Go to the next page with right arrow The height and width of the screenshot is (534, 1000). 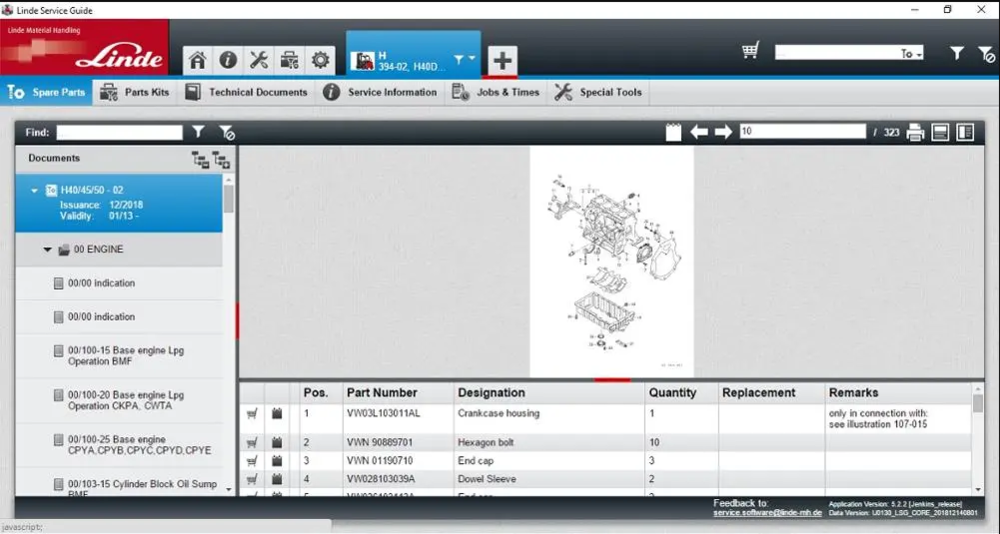pyautogui.click(x=723, y=132)
